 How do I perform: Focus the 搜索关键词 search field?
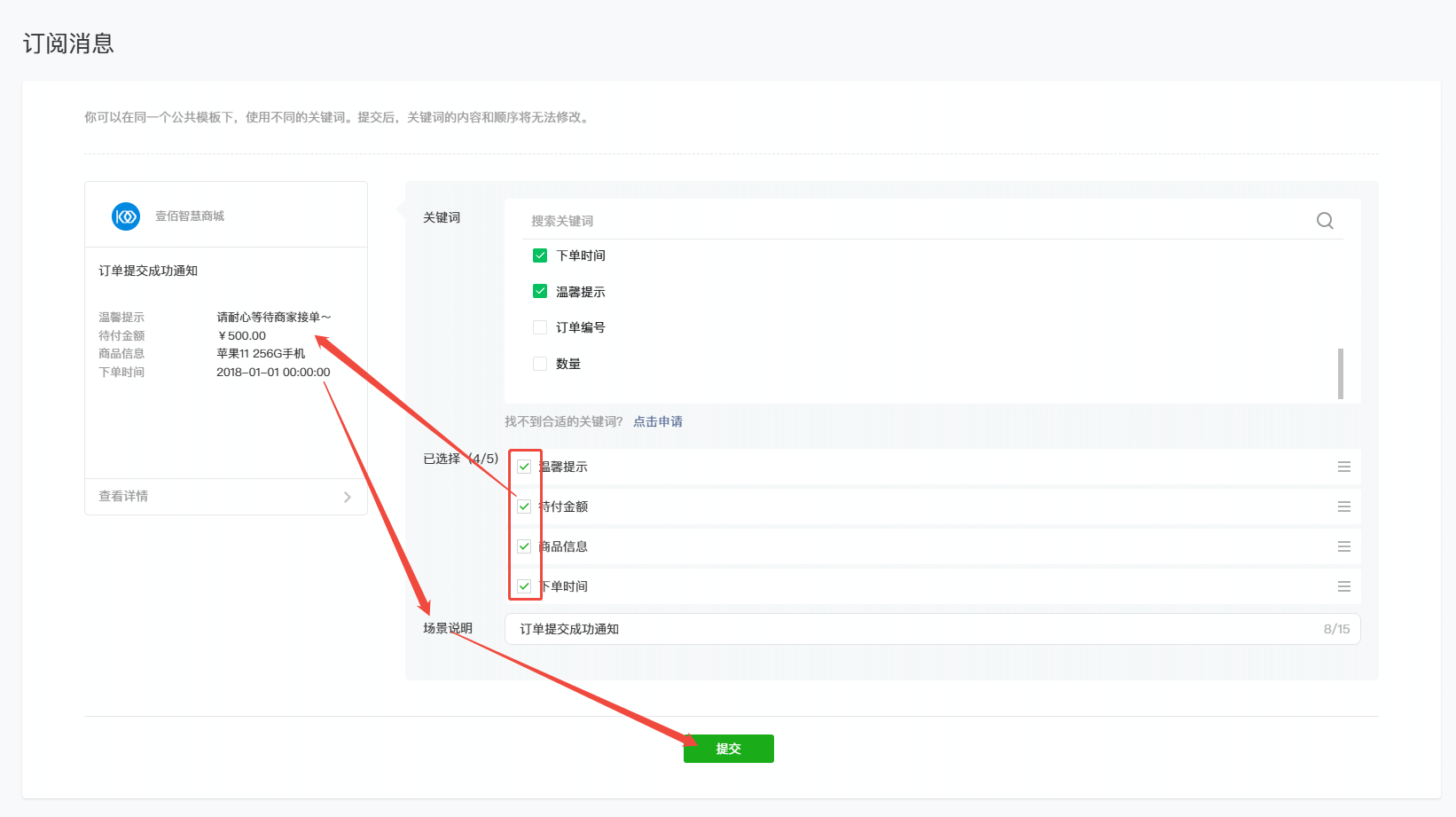pos(913,221)
